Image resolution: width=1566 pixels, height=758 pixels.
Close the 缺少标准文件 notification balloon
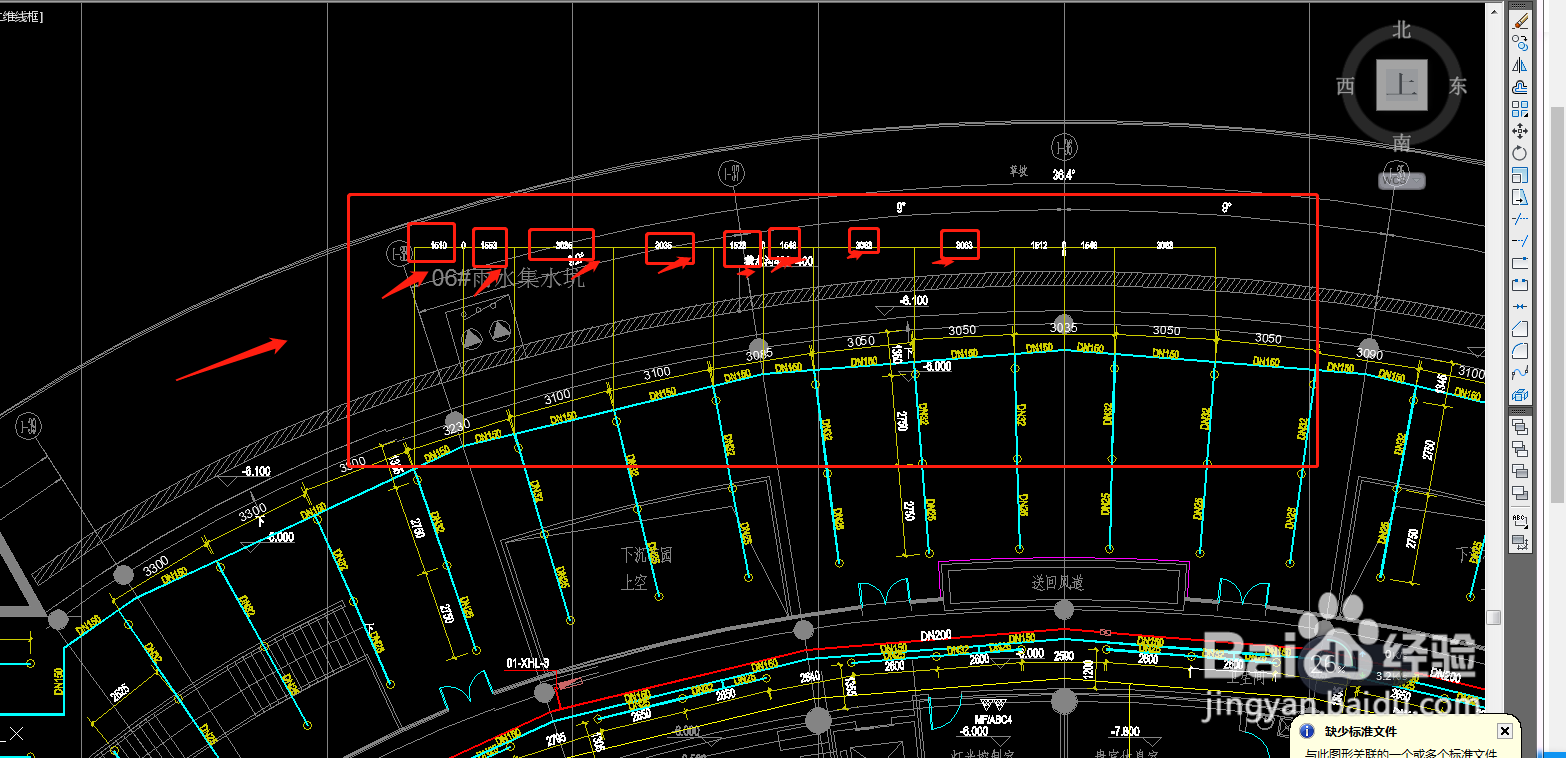1504,731
